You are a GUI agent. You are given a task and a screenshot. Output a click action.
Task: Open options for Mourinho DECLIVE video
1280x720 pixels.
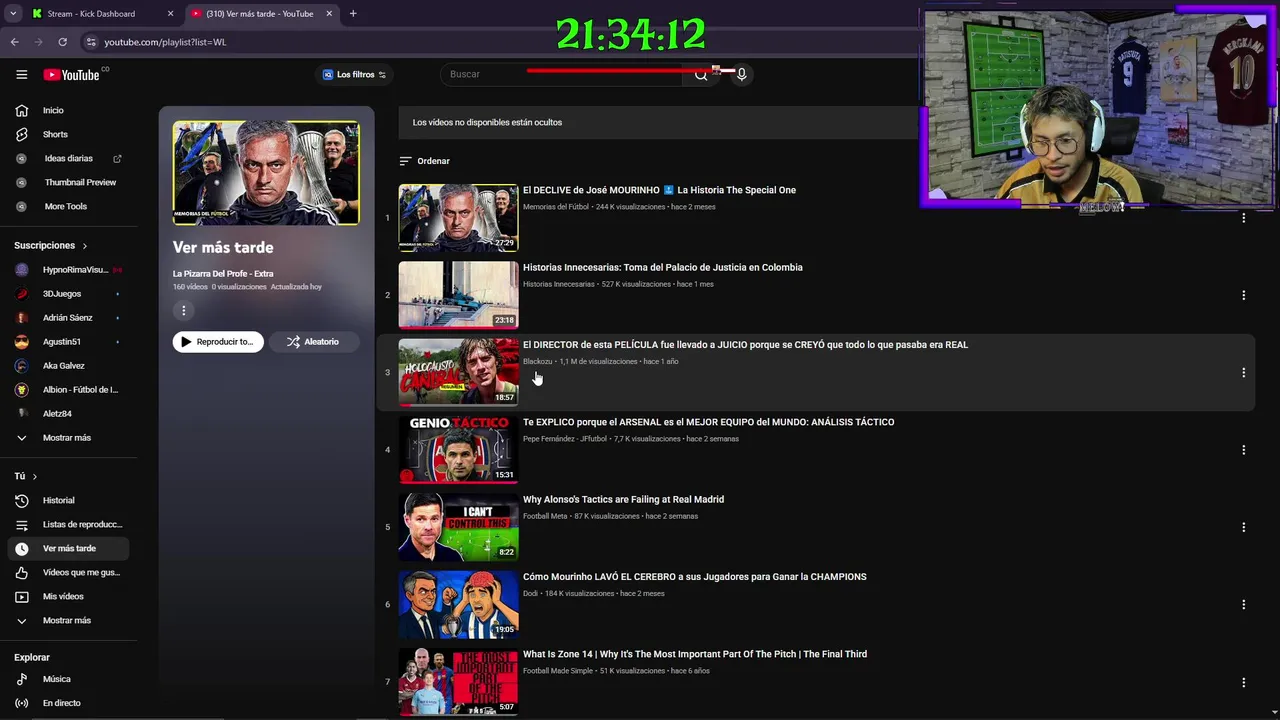click(x=1243, y=218)
